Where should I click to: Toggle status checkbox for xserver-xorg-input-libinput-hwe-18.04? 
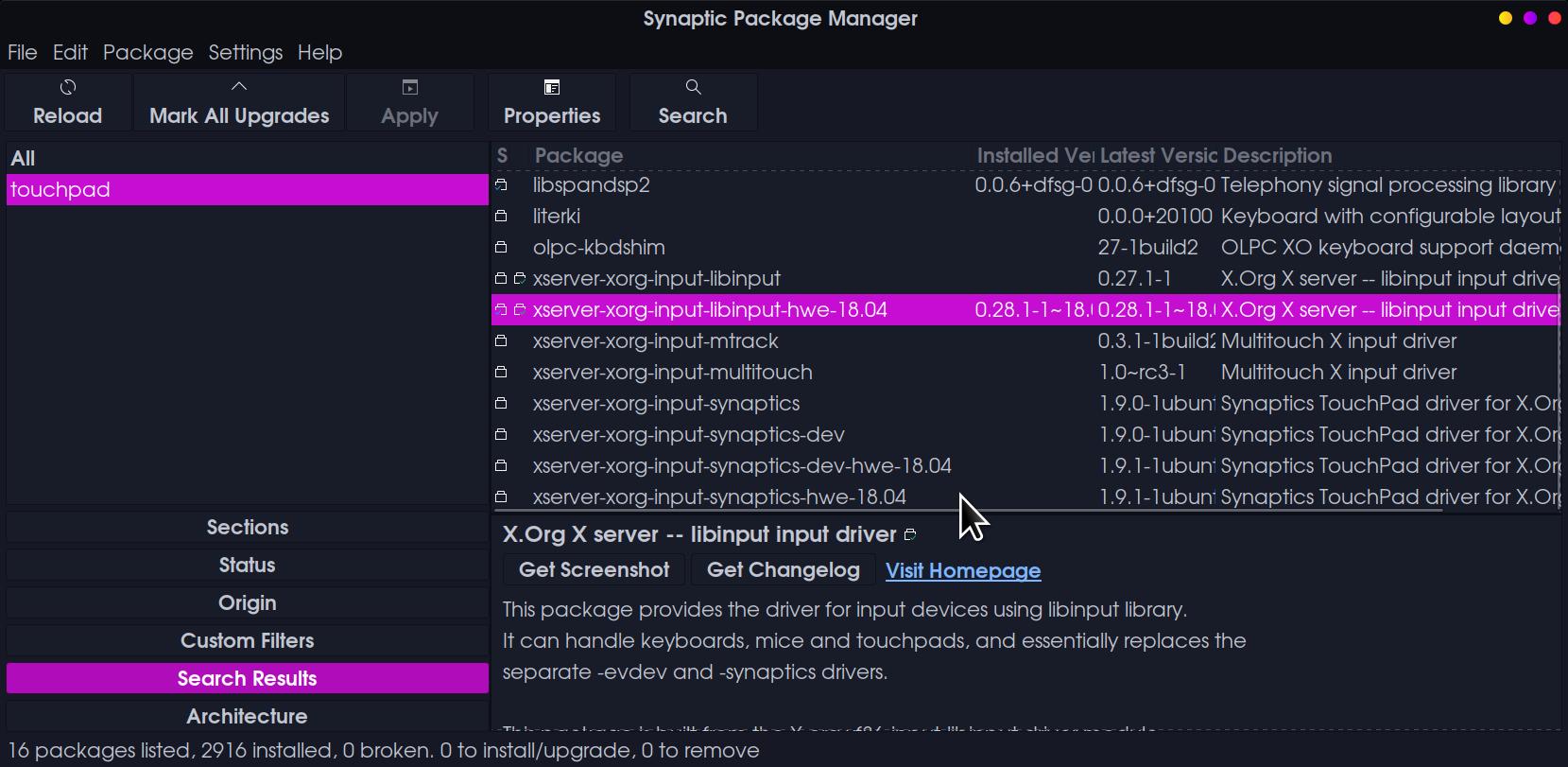coord(501,309)
